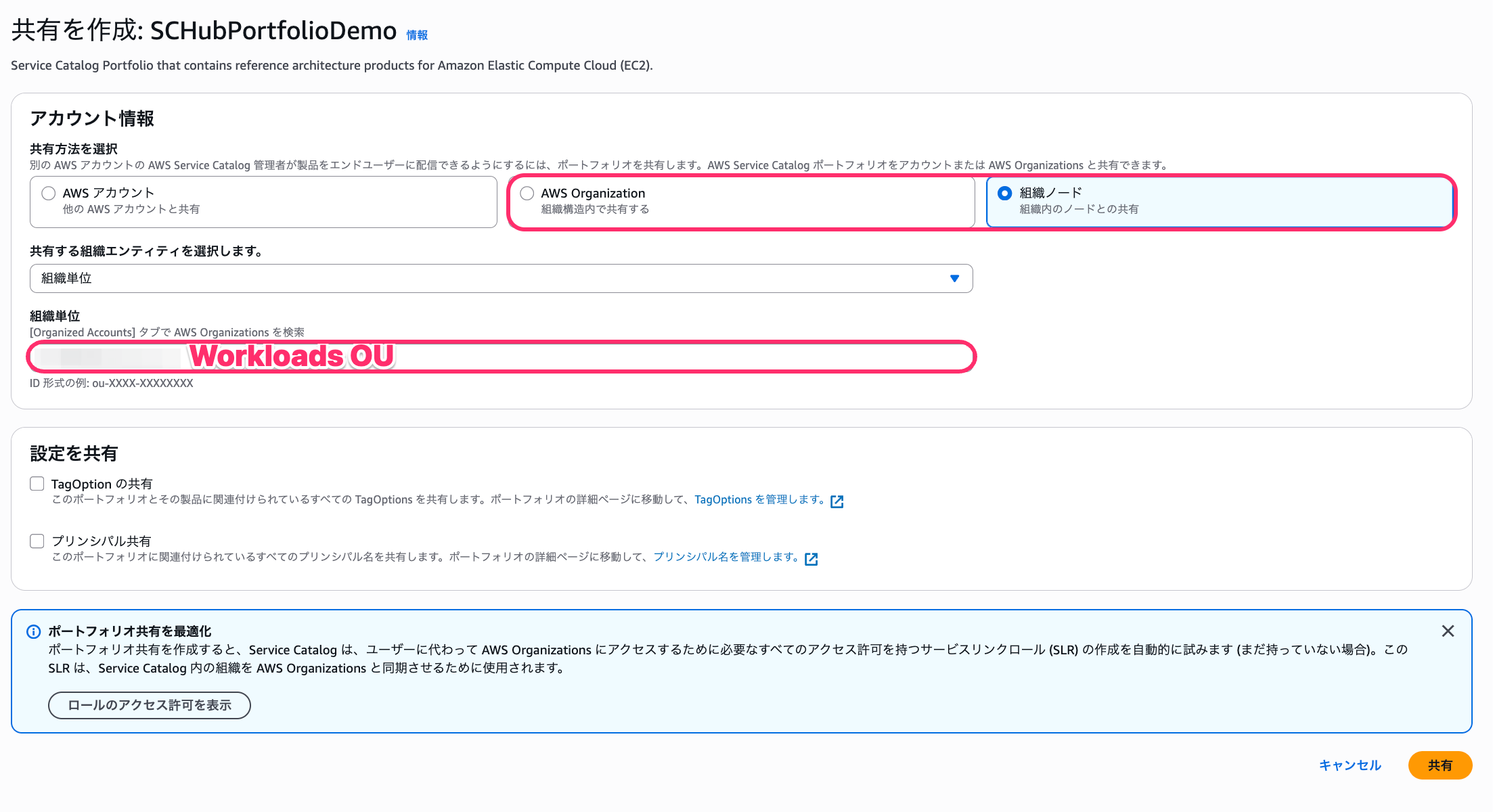Screen dimensions: 1493x812
Task: Click the AWS Organization tile description text
Action: click(x=595, y=210)
